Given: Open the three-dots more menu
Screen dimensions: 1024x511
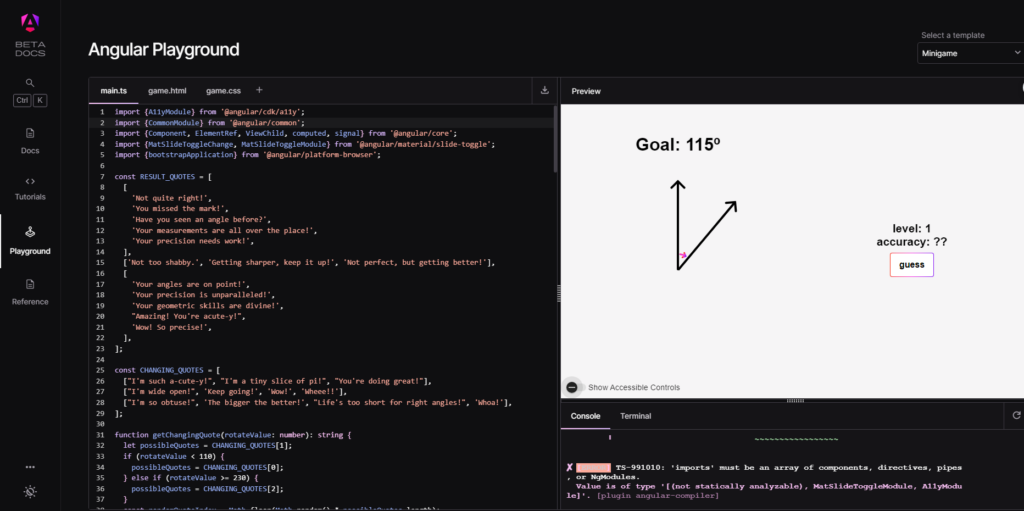Looking at the screenshot, I should pos(30,467).
